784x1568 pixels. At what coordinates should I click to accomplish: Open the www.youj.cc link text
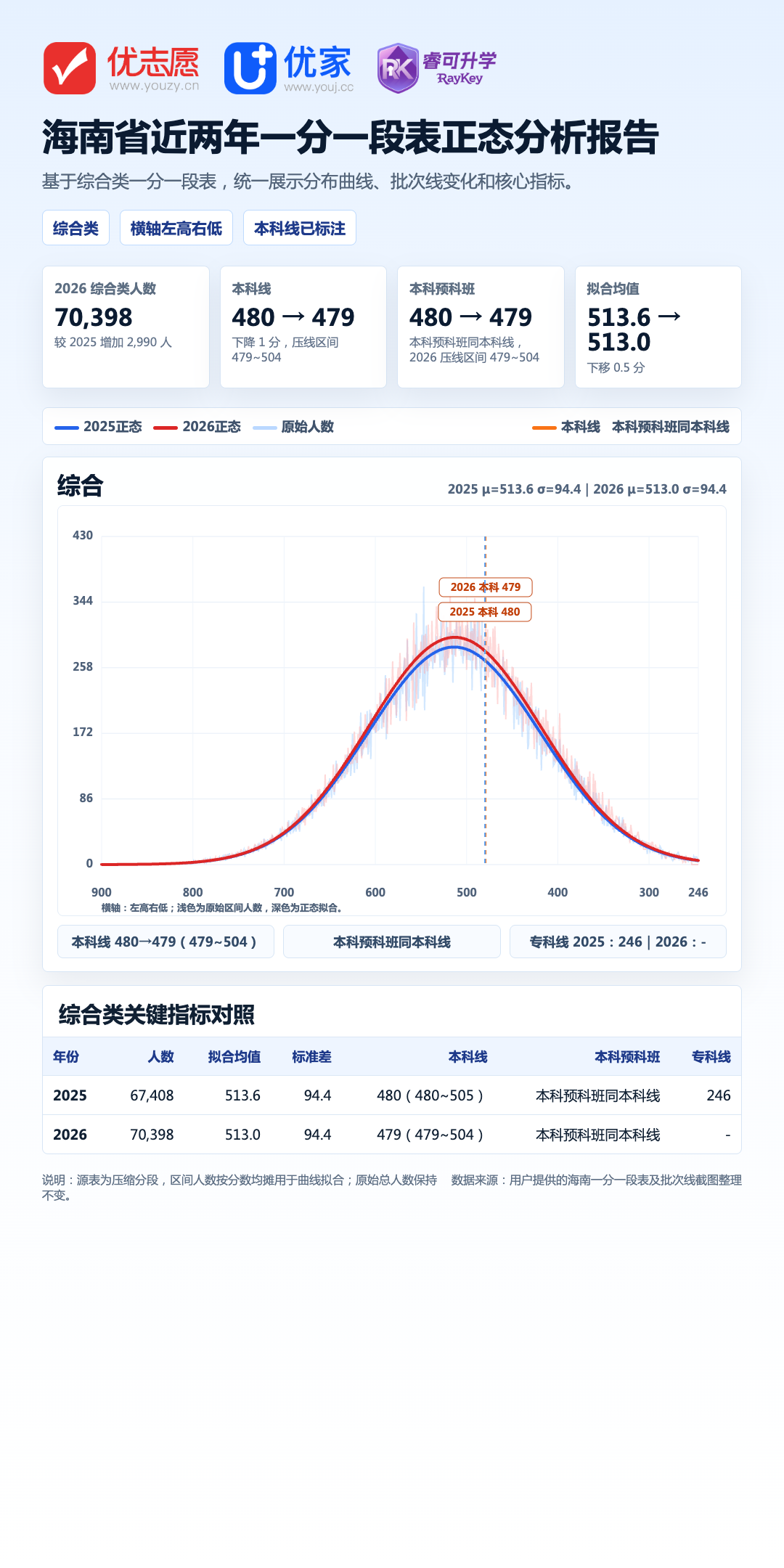319,87
